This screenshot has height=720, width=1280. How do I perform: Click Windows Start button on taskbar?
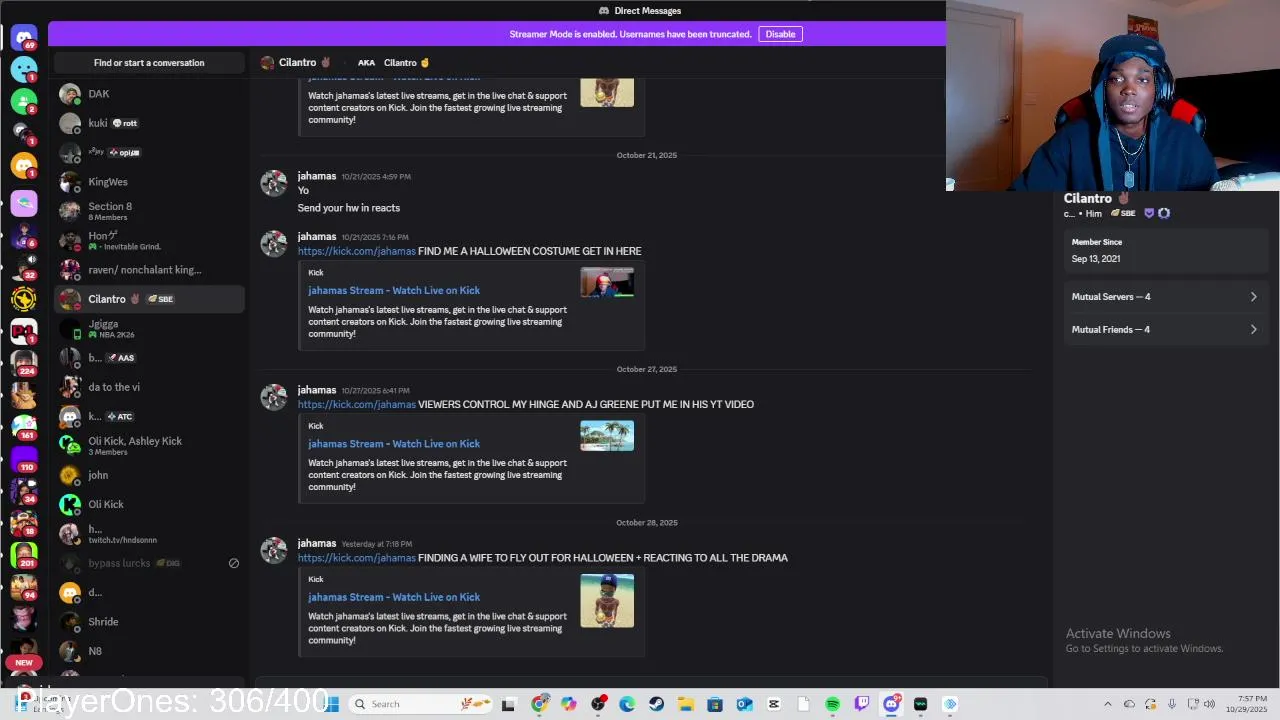pyautogui.click(x=332, y=704)
